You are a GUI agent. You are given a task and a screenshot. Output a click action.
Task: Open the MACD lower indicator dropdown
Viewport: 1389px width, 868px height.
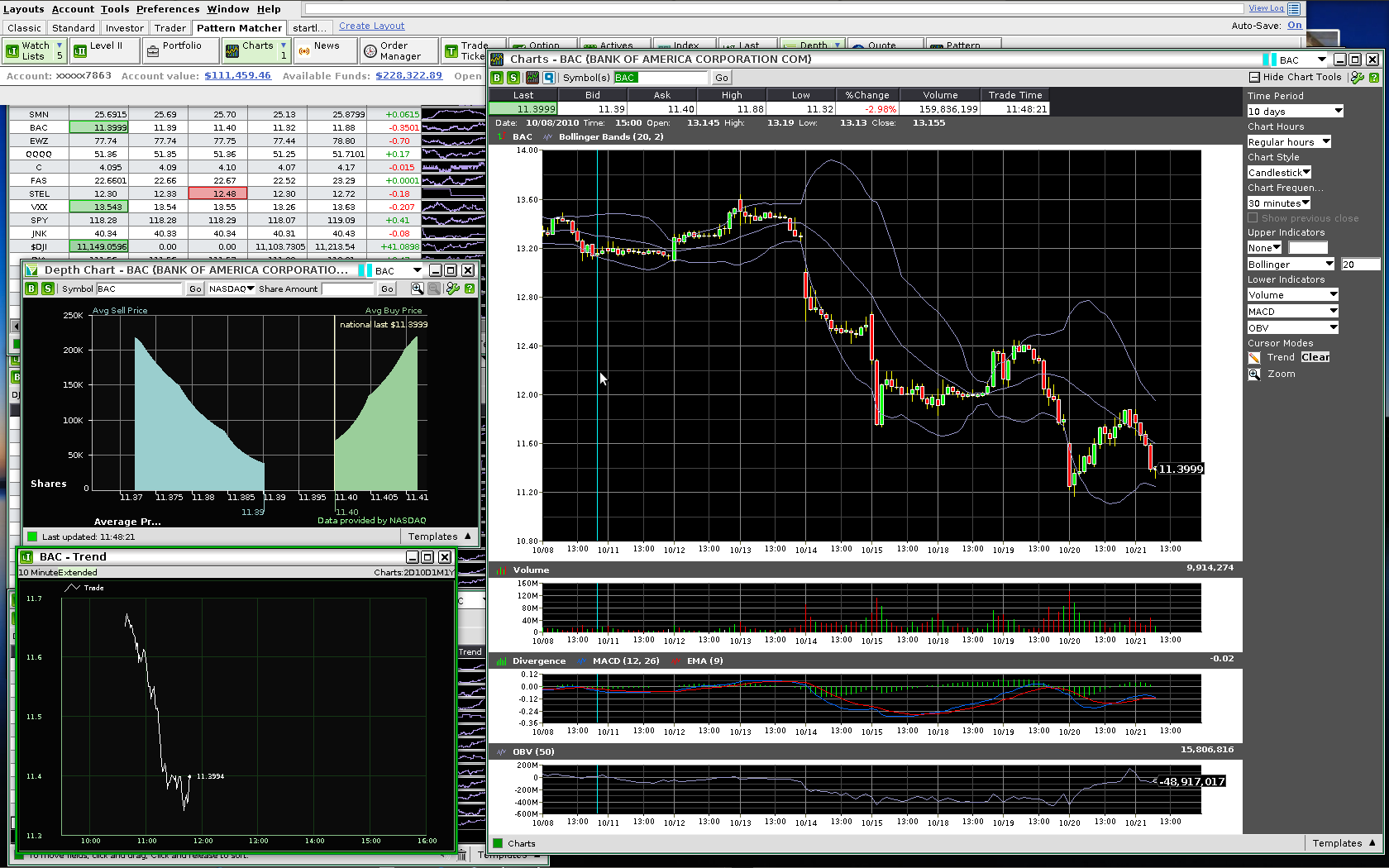(x=1292, y=311)
